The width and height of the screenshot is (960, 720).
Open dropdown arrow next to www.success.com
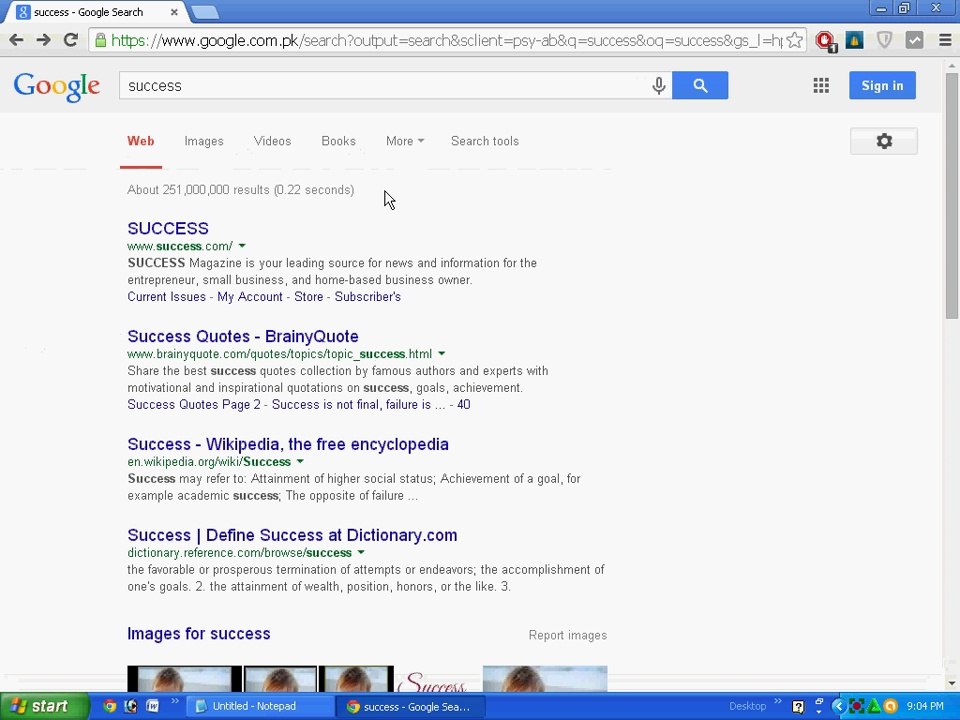point(242,246)
